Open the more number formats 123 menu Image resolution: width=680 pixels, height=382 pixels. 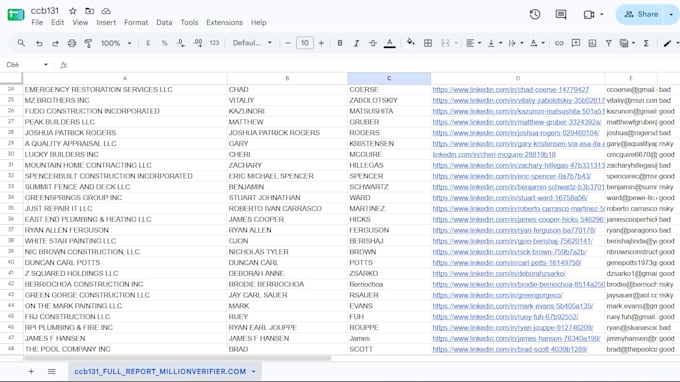click(214, 43)
